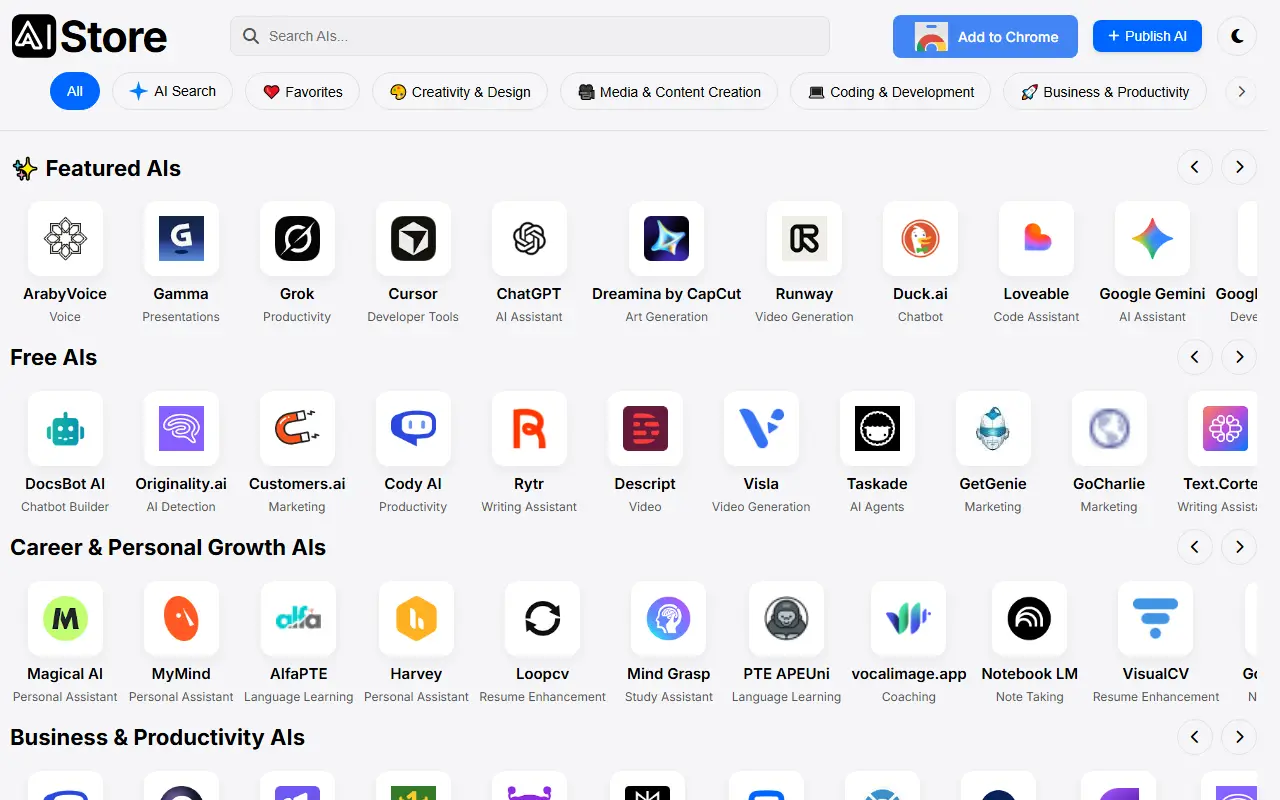Open the Magical AI icon
1280x800 pixels.
coord(65,619)
